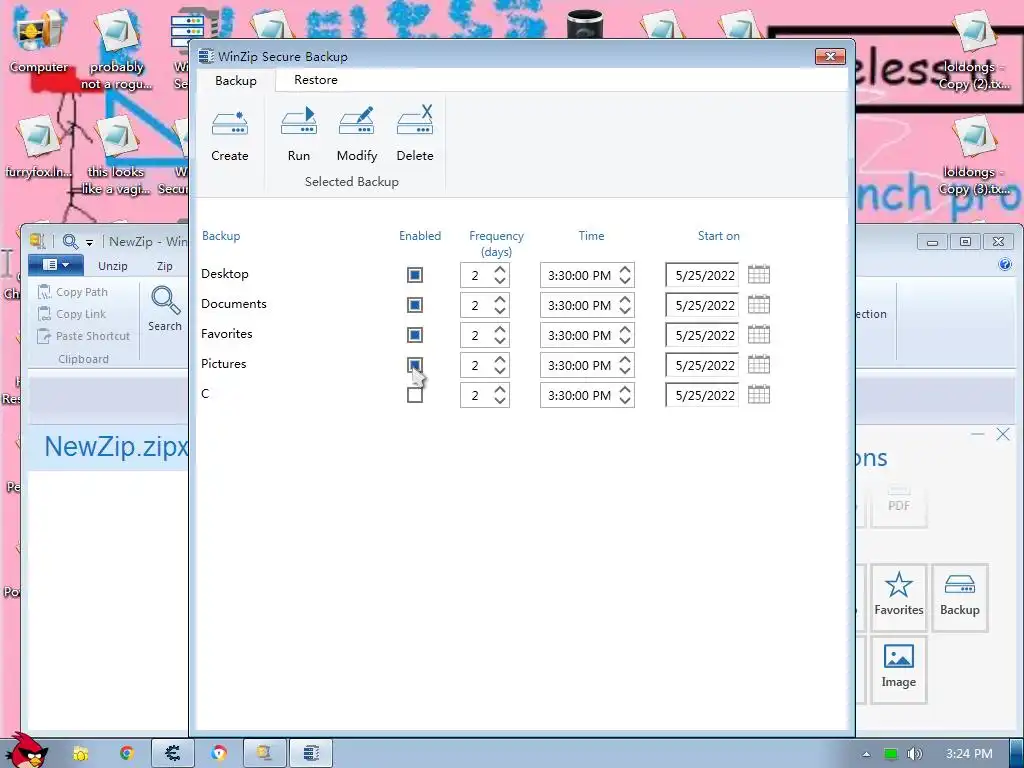Viewport: 1024px width, 768px height.
Task: Enable the C backup checkbox
Action: click(x=415, y=395)
